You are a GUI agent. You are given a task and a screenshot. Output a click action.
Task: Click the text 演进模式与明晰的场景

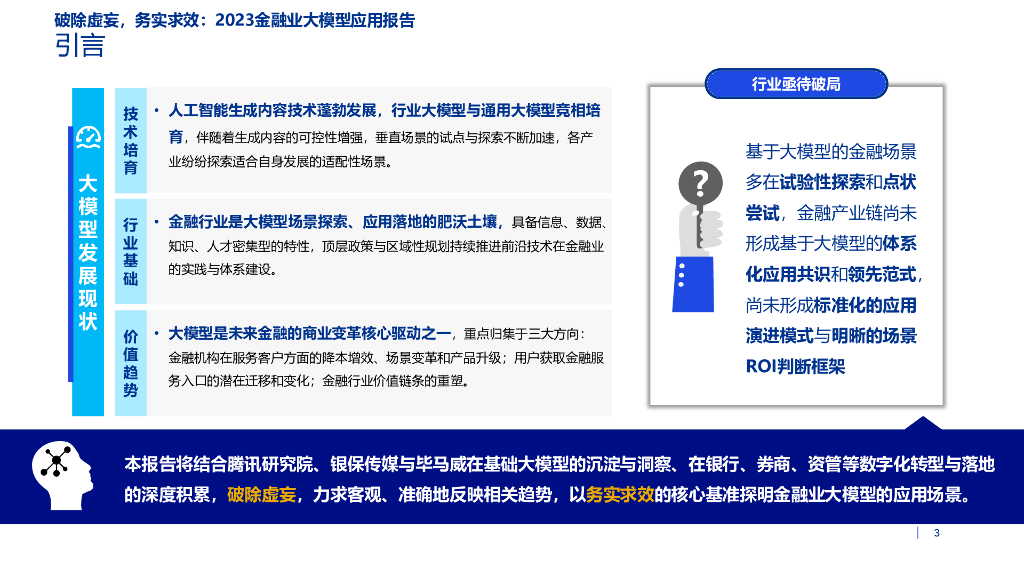pos(831,336)
